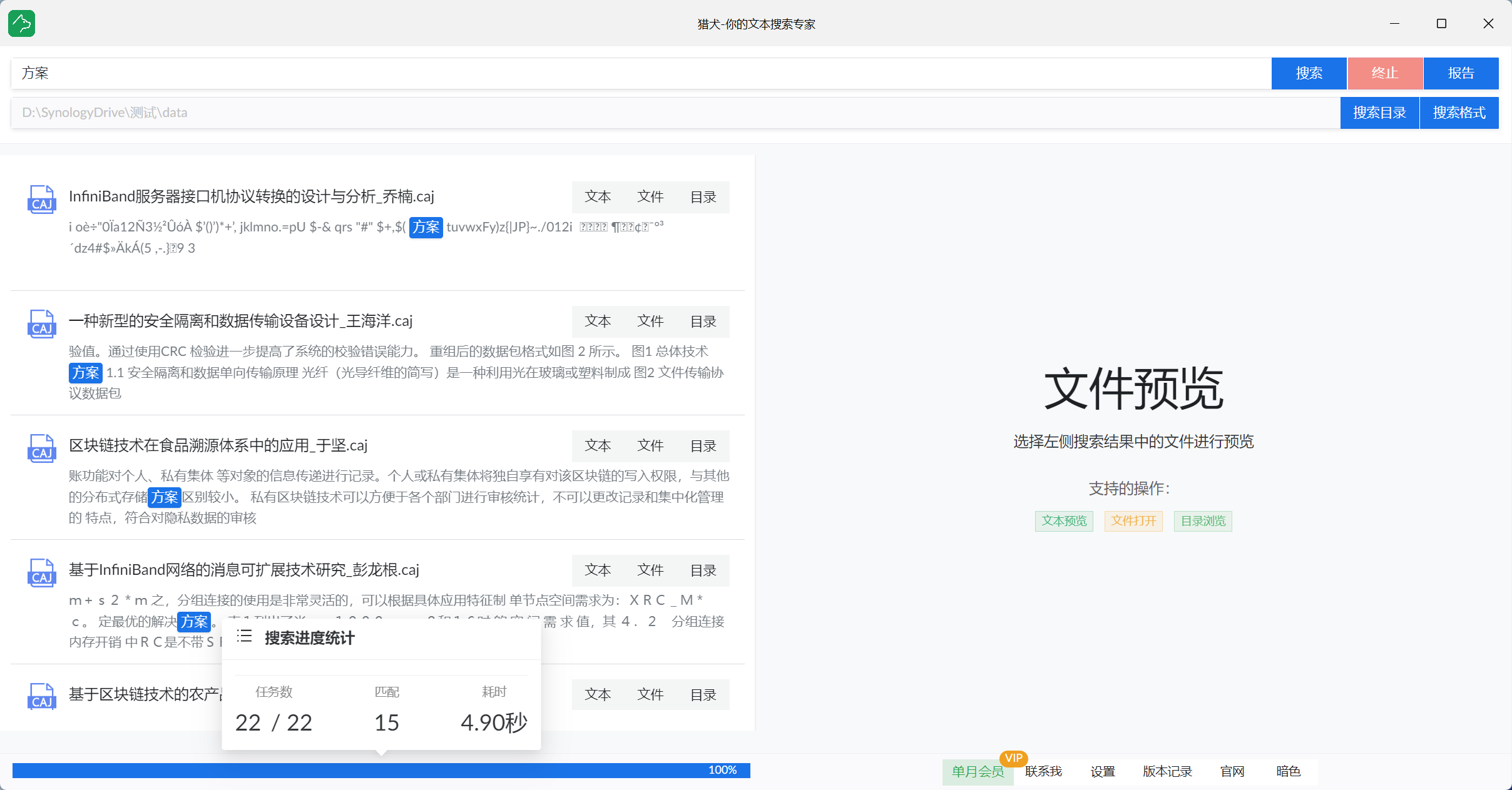Open 目录 for 基于InfiniBand网络 result
The height and width of the screenshot is (790, 1512).
pos(703,570)
